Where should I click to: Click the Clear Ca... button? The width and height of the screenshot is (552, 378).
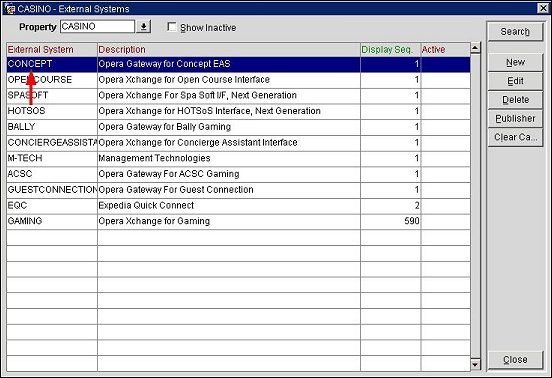pos(515,137)
